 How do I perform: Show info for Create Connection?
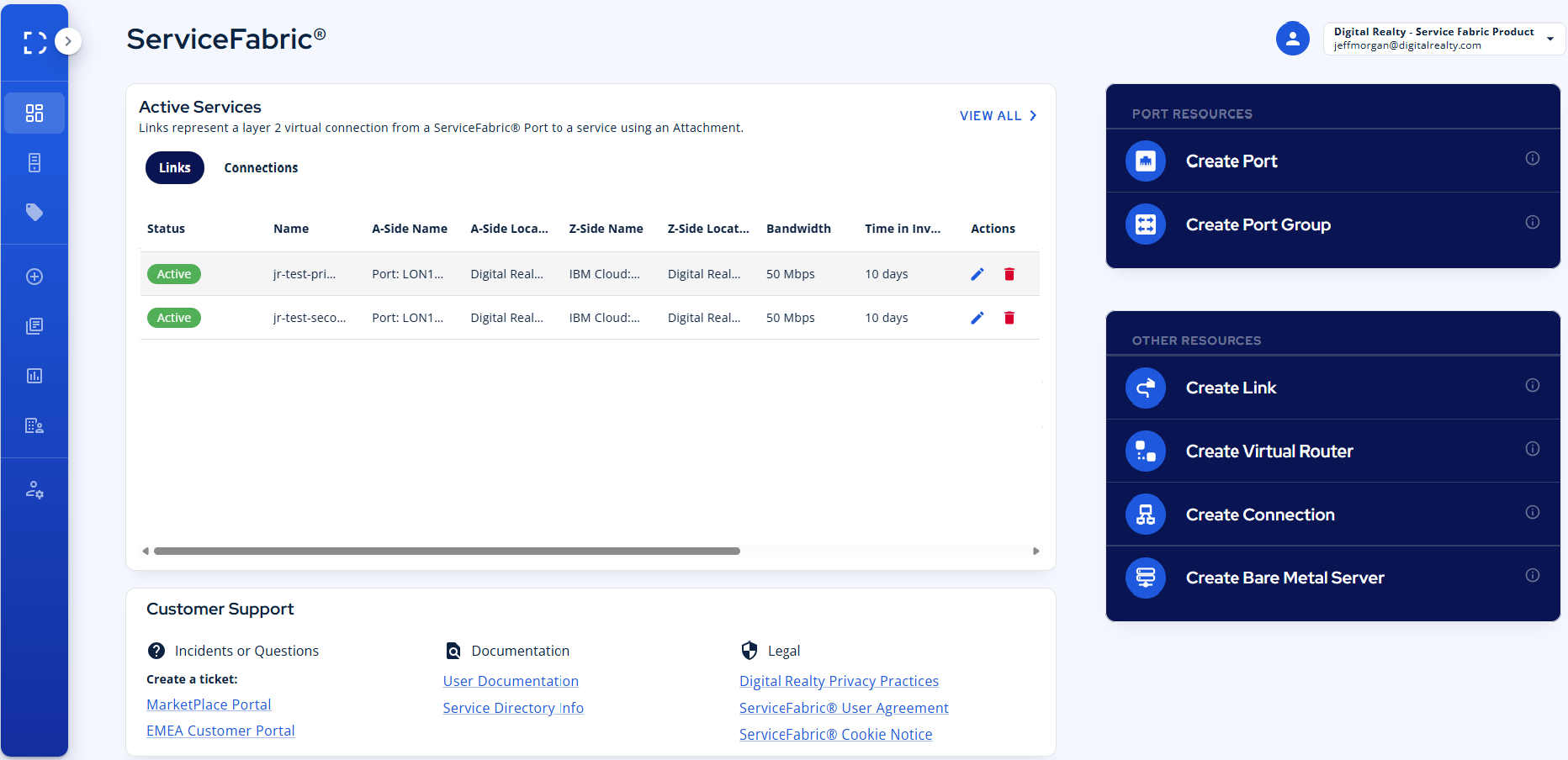1533,512
